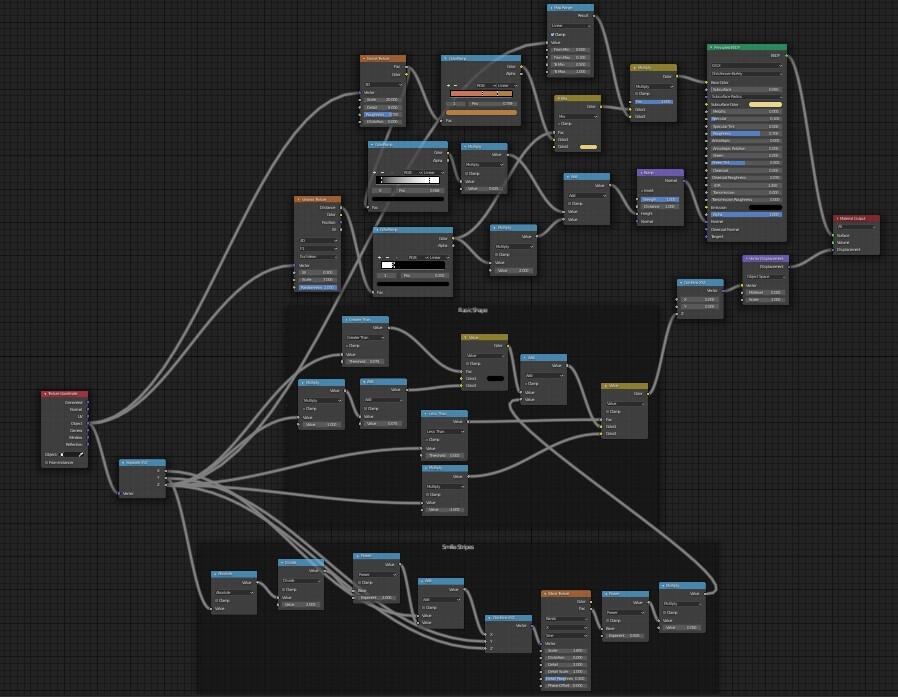Click the Subsurface Color swatch on Principled BSDF

click(x=766, y=103)
